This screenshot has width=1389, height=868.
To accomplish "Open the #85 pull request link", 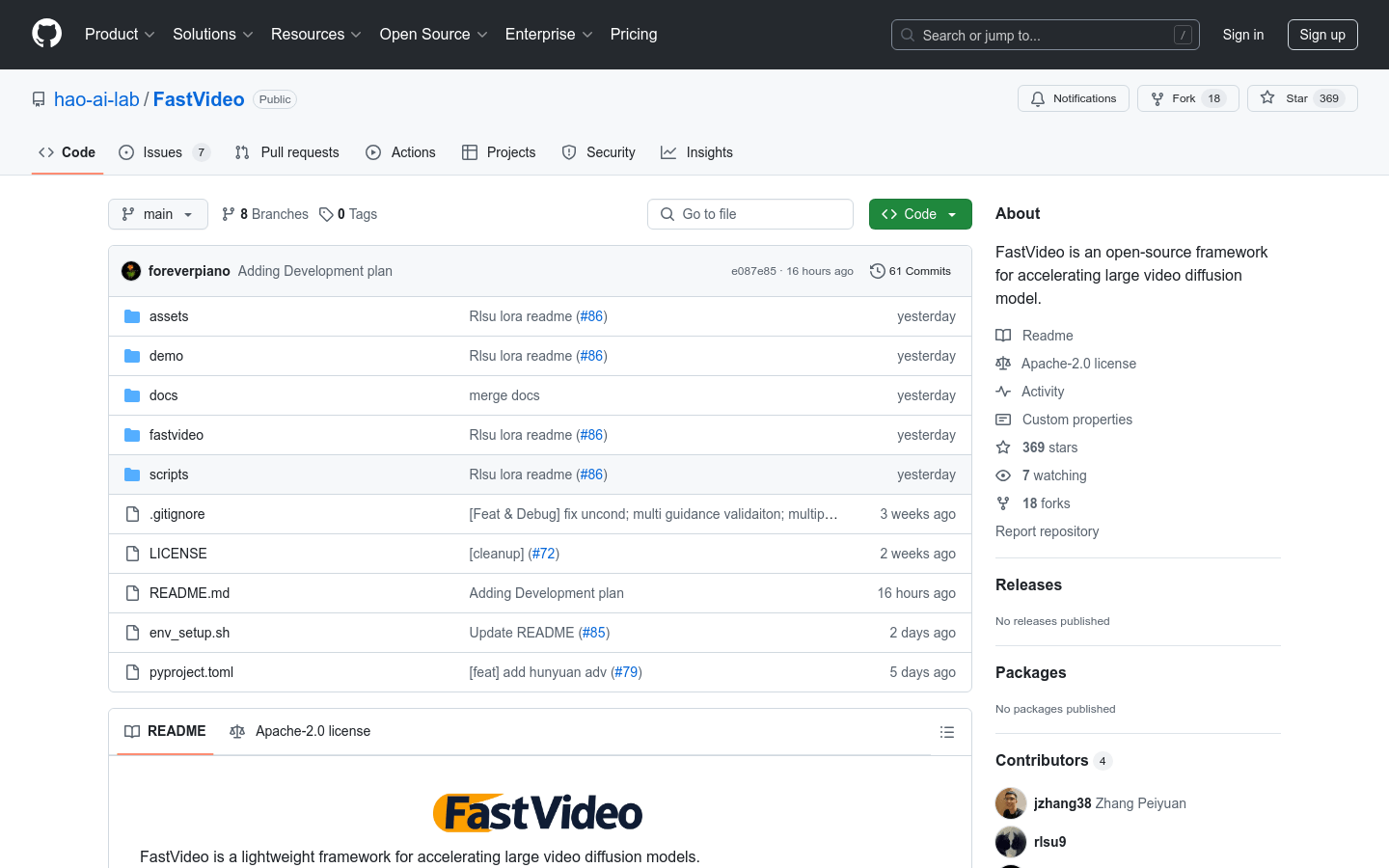I will (x=594, y=633).
